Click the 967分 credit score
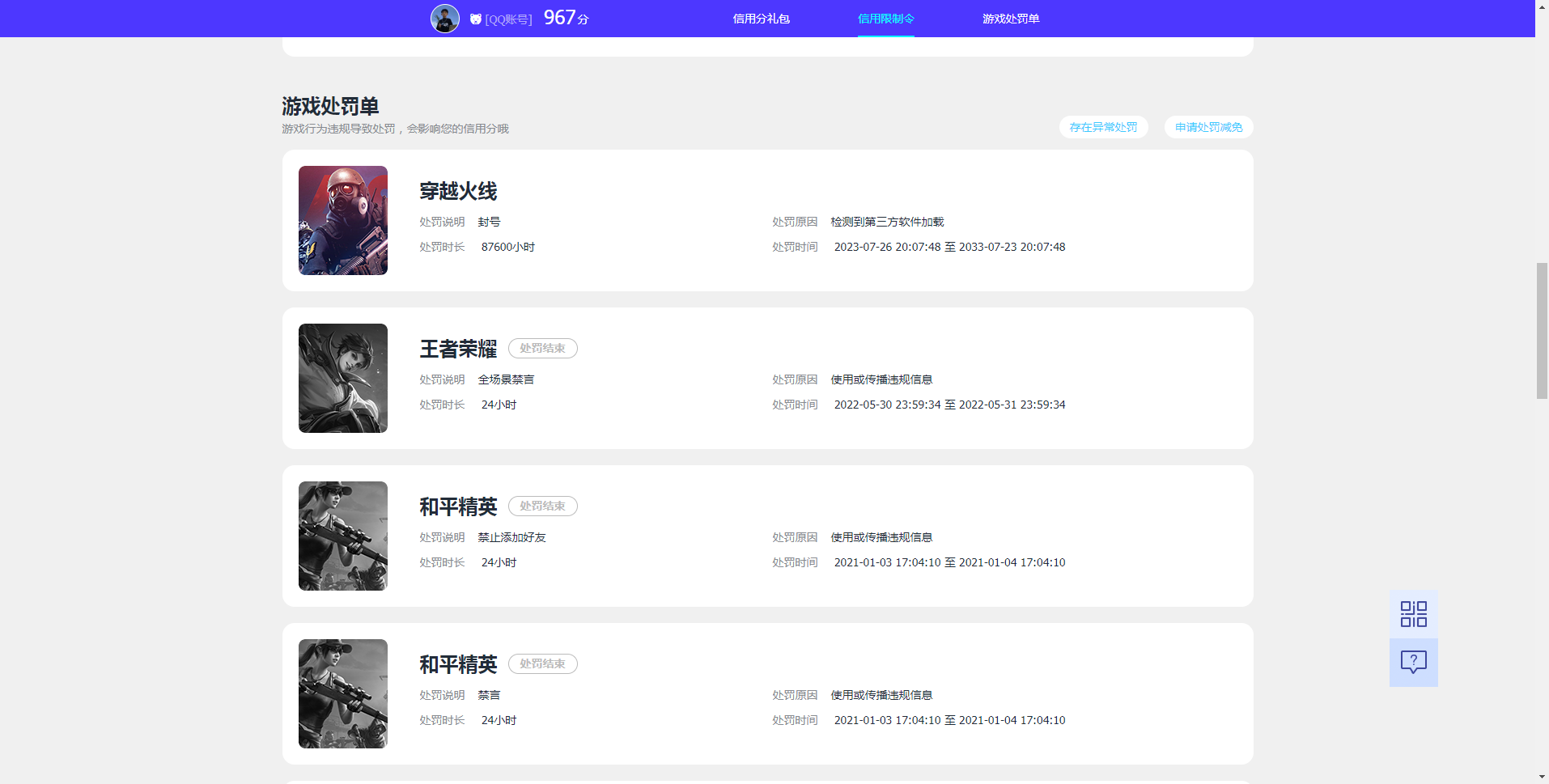 click(567, 18)
